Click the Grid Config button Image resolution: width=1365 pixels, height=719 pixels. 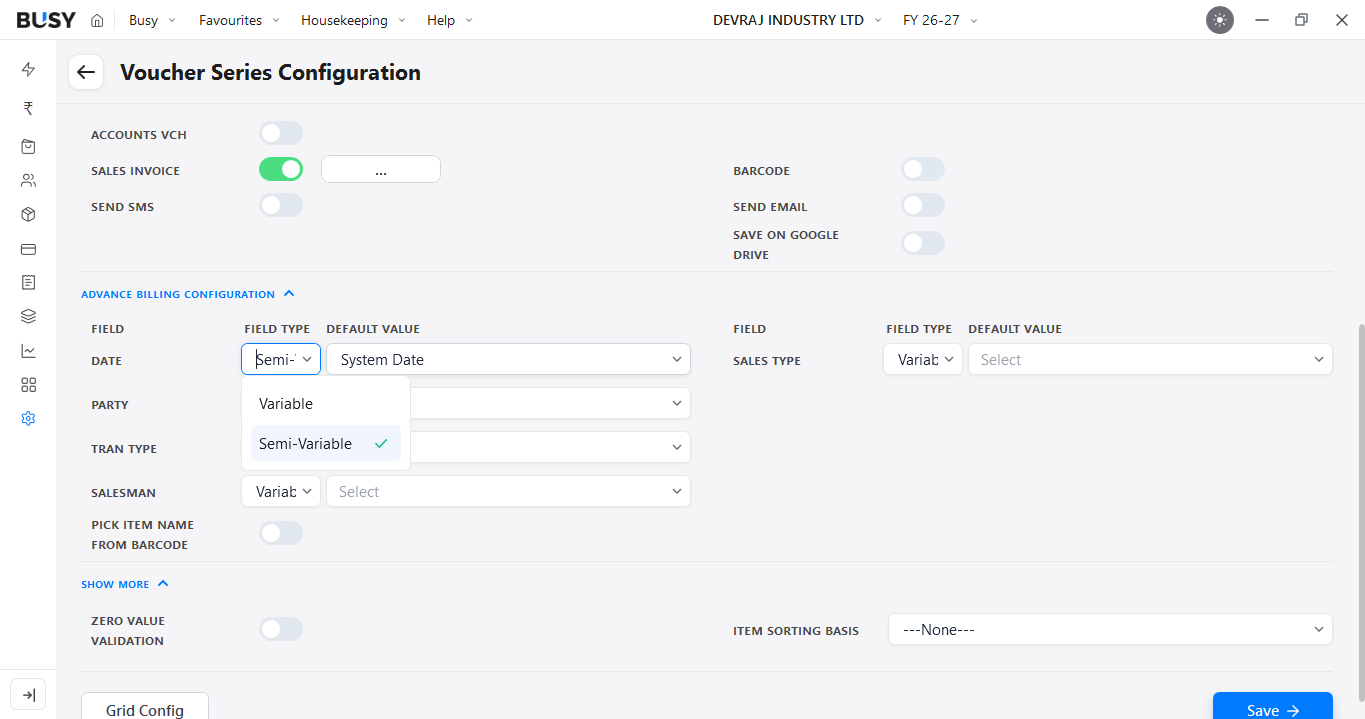145,706
